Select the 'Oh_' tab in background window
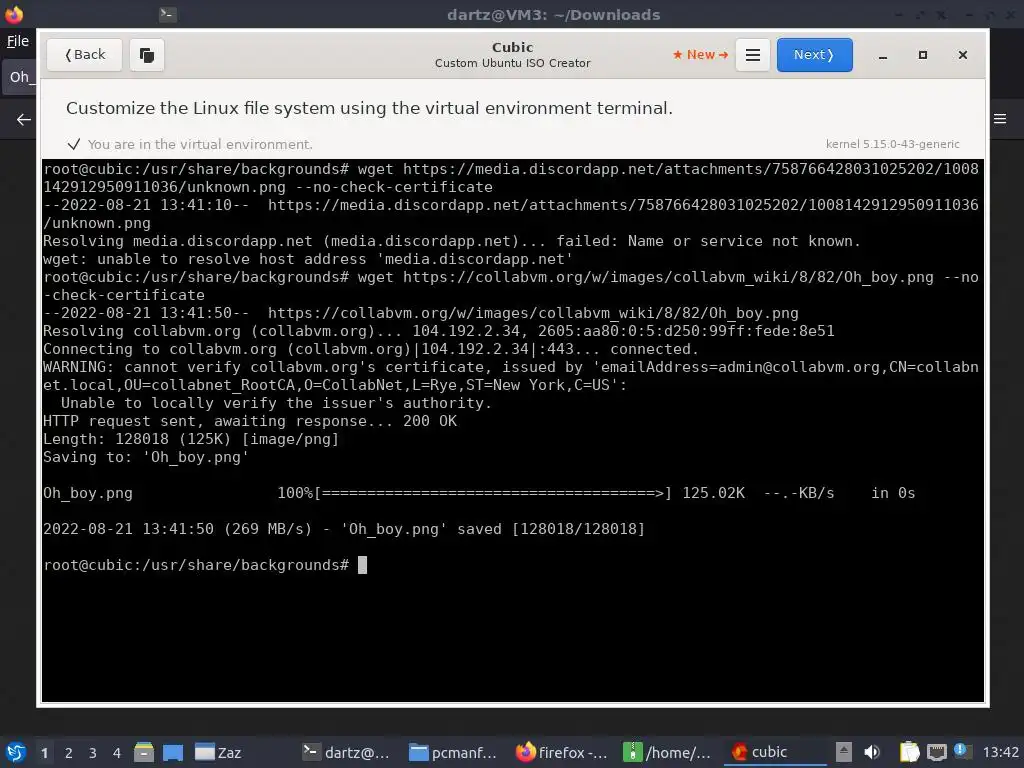 tap(19, 77)
